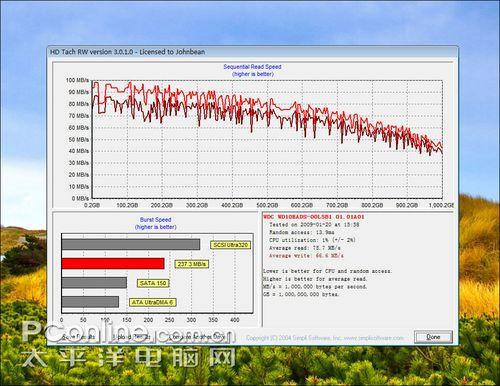Open the simplisoftware.com website link
The image size is (500, 386).
(x=373, y=338)
